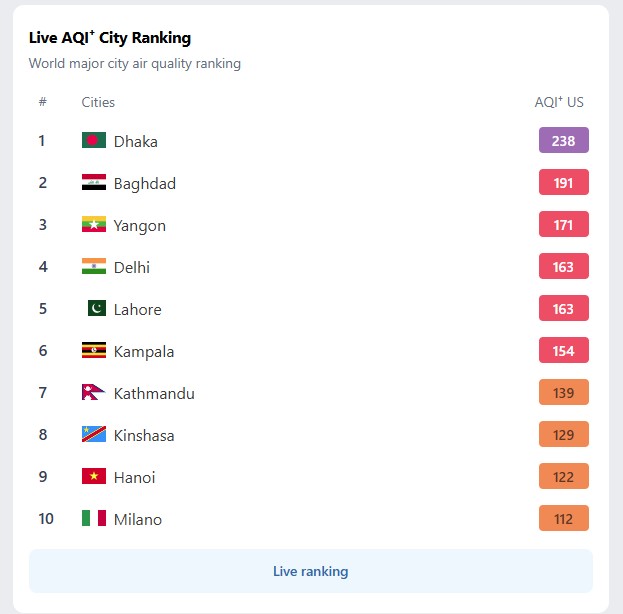Click the Cities column header

click(x=98, y=103)
